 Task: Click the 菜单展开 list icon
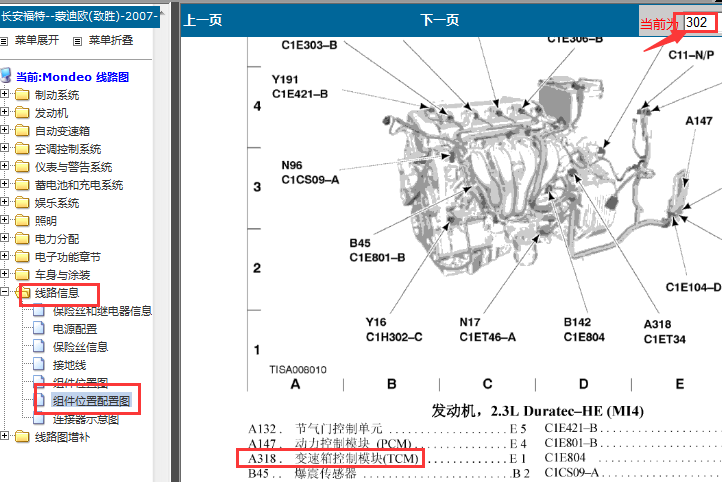(x=4, y=41)
